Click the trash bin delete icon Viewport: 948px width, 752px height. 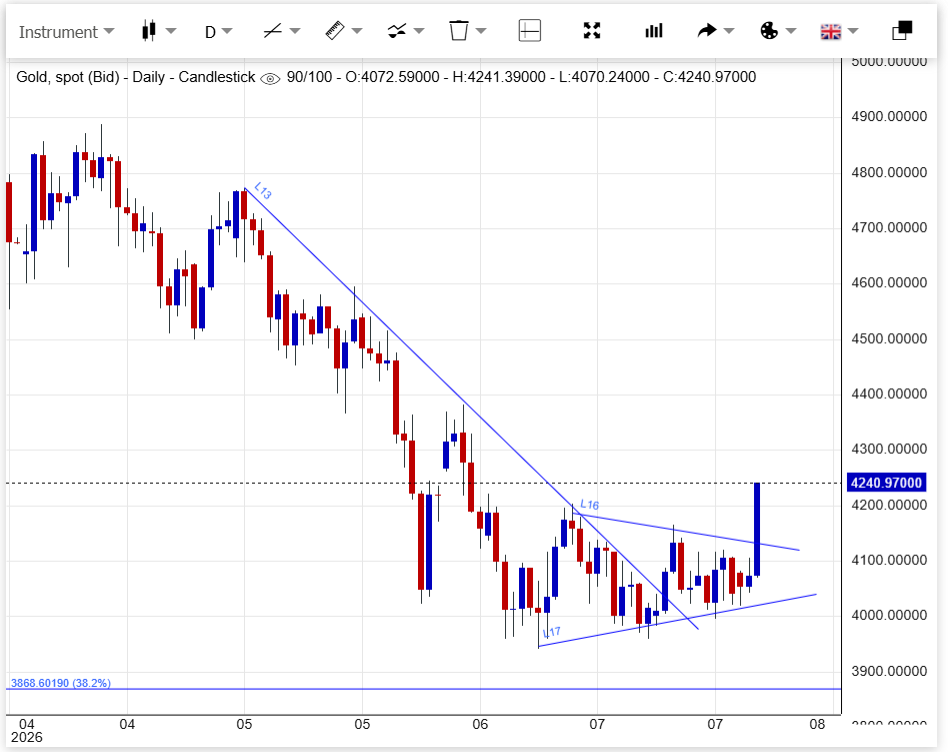459,30
